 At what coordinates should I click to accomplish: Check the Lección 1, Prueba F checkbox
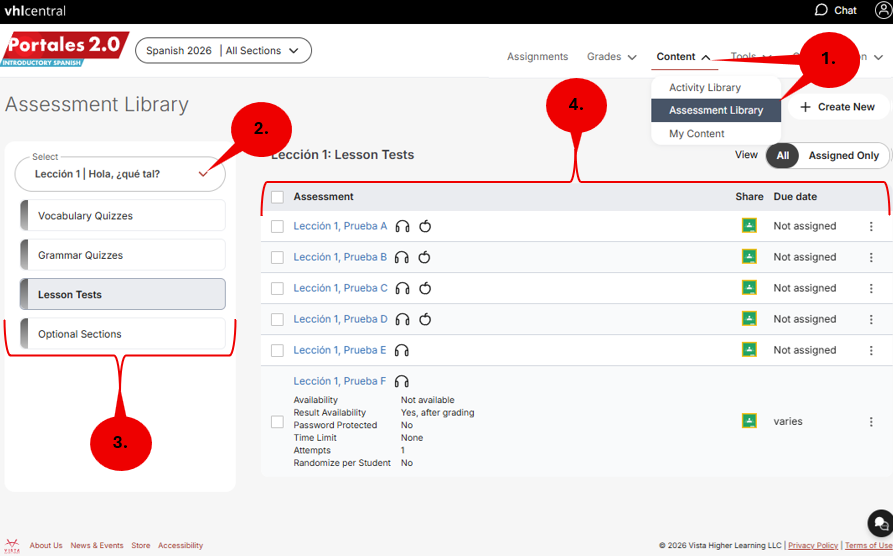point(277,422)
